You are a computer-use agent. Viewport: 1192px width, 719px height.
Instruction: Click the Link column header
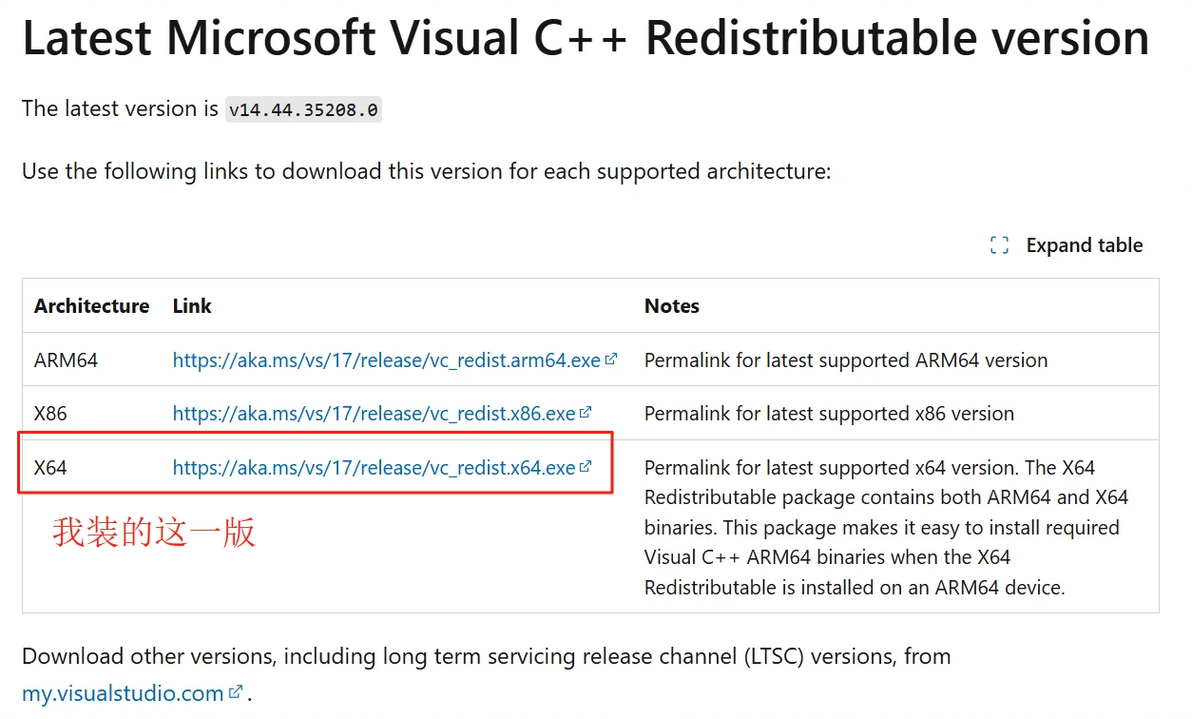click(192, 306)
